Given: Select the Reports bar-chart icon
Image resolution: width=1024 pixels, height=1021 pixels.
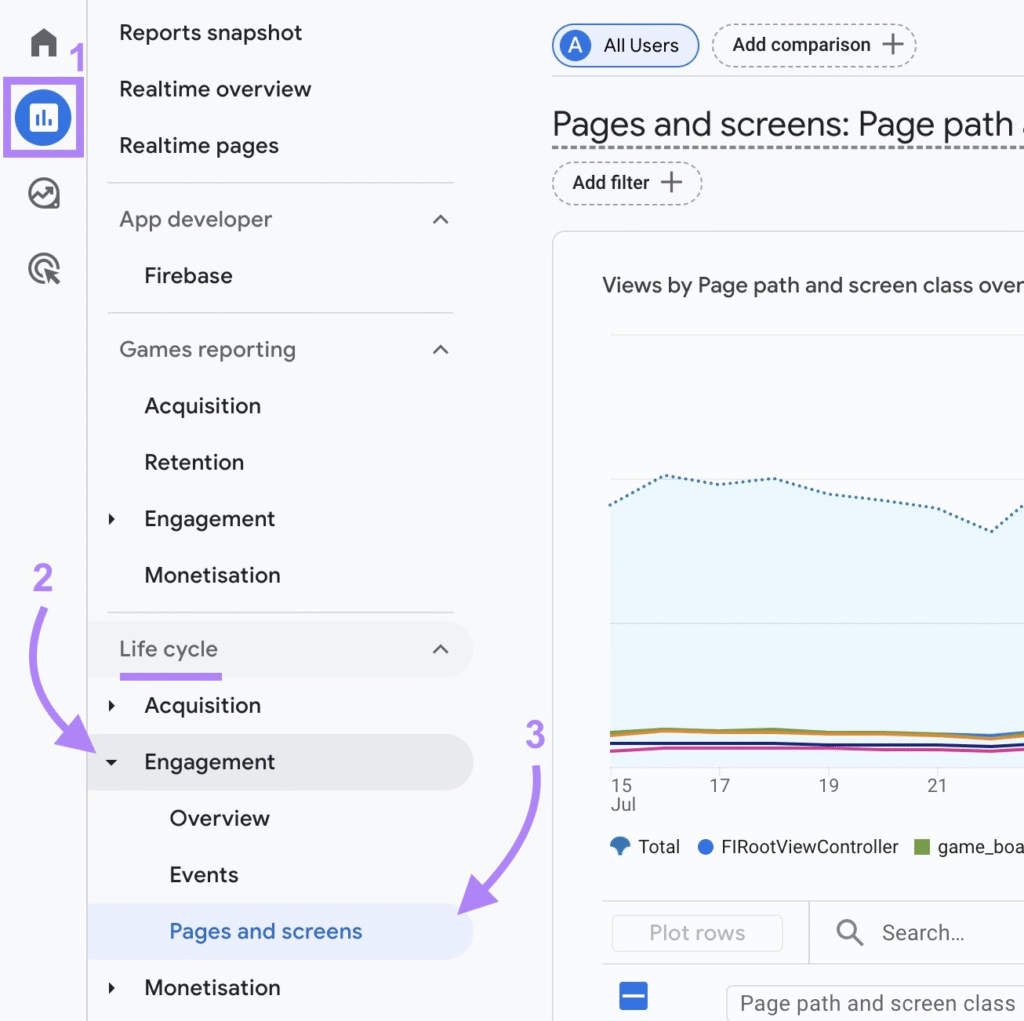Looking at the screenshot, I should tap(42, 118).
